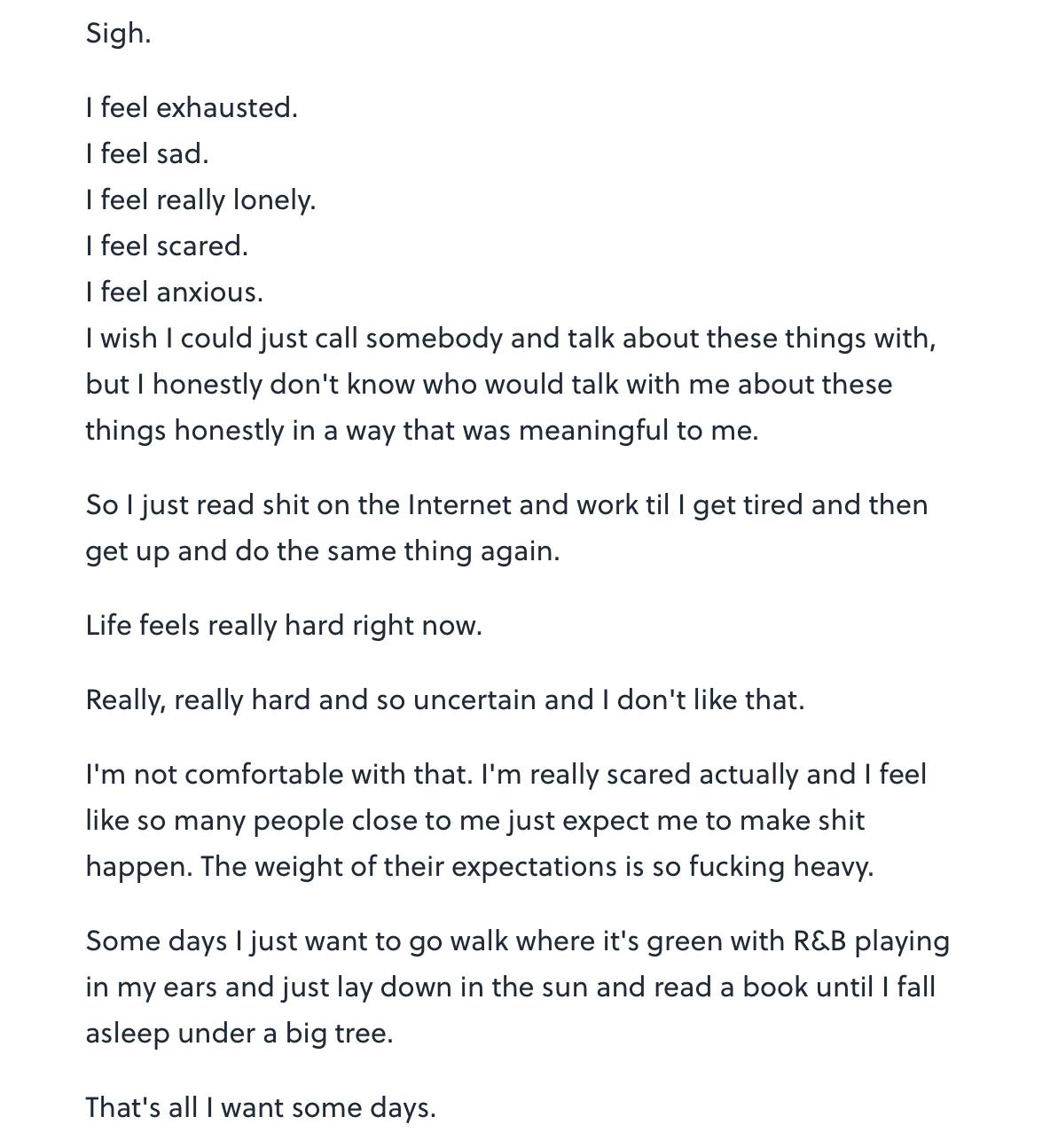Viewport: 1050px width, 1148px height.
Task: Click the line 'get up and do the same thing again.'
Action: pyautogui.click(x=323, y=551)
